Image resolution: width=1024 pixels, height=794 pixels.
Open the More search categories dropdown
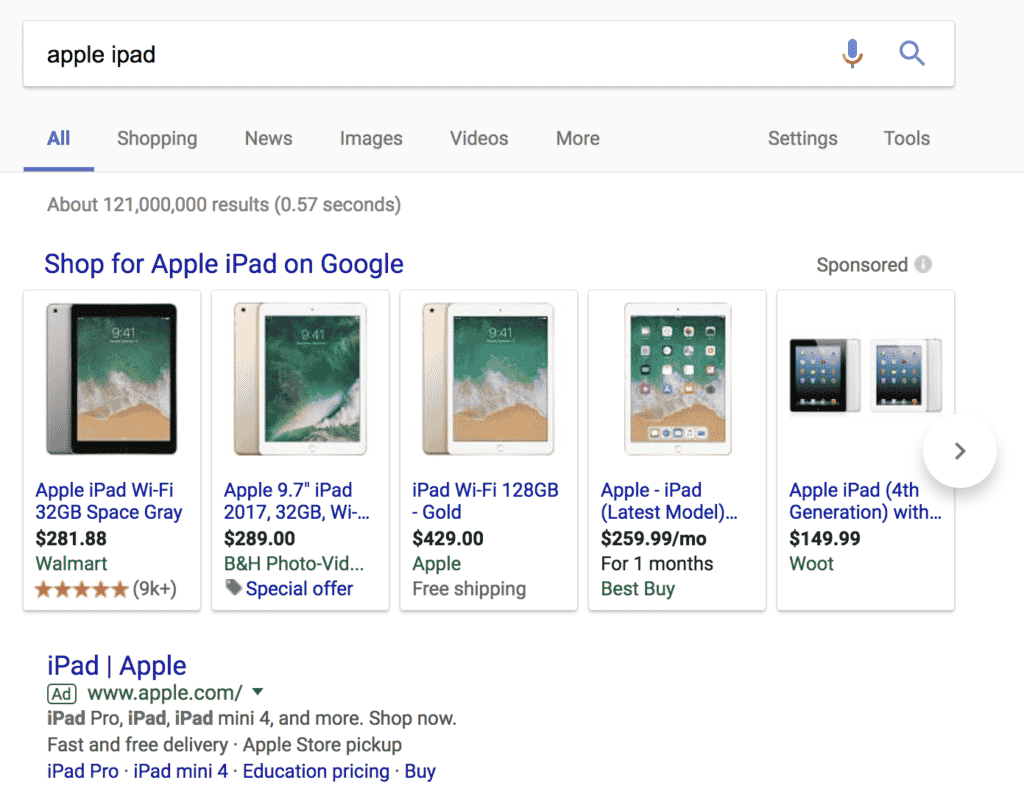point(577,138)
